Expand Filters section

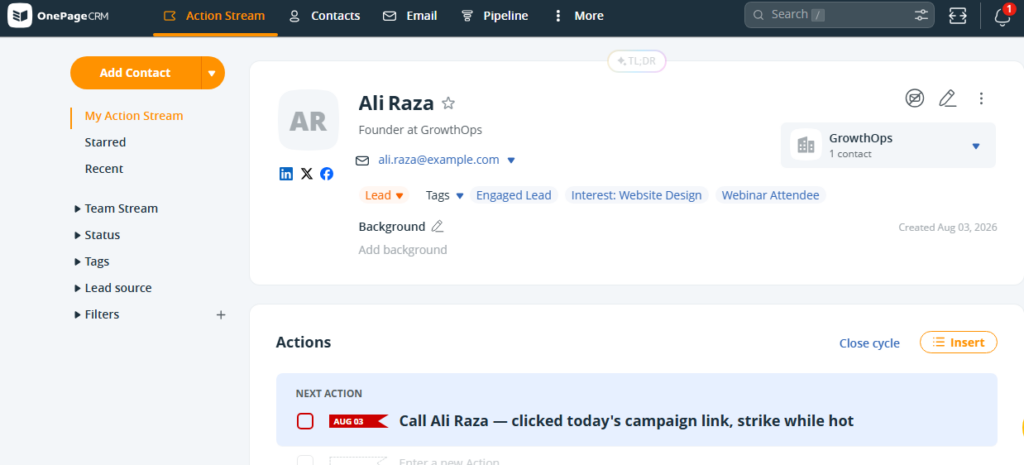click(x=97, y=314)
